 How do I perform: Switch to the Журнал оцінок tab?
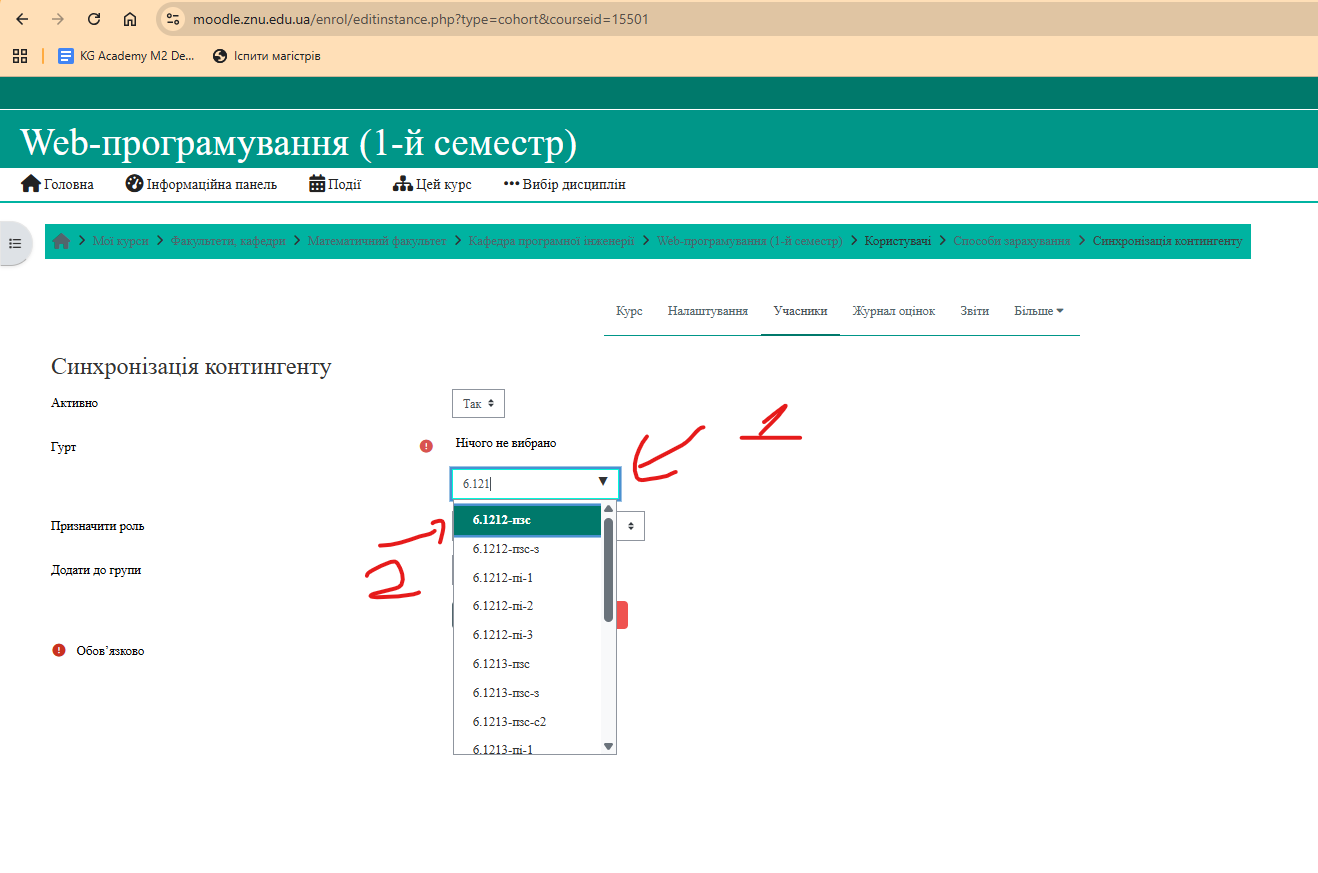click(893, 311)
